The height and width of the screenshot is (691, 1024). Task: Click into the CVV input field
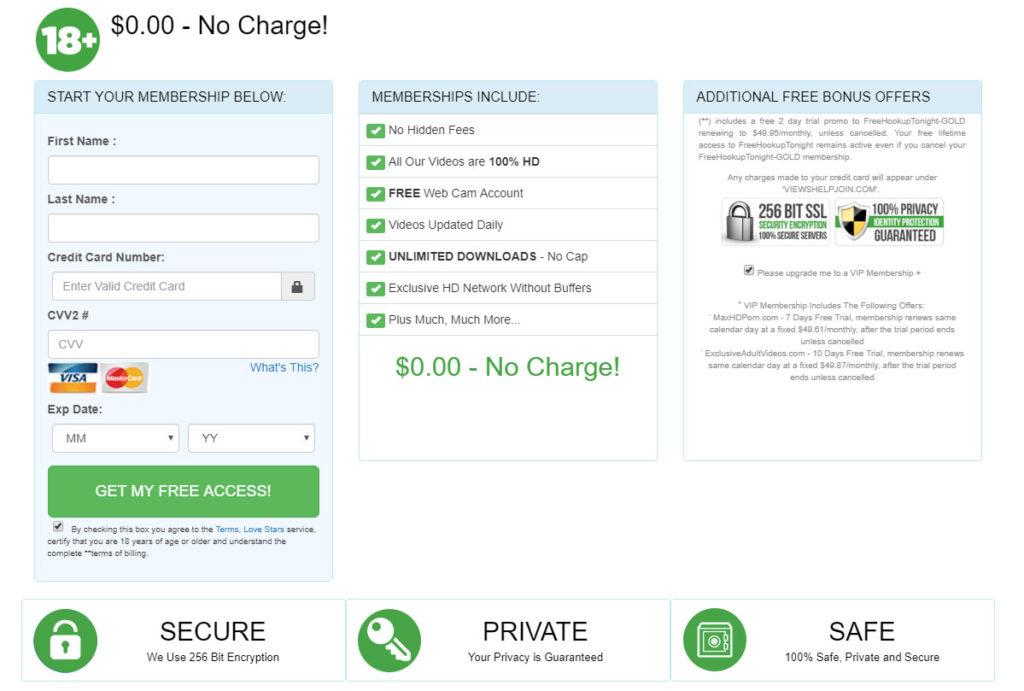coord(183,344)
